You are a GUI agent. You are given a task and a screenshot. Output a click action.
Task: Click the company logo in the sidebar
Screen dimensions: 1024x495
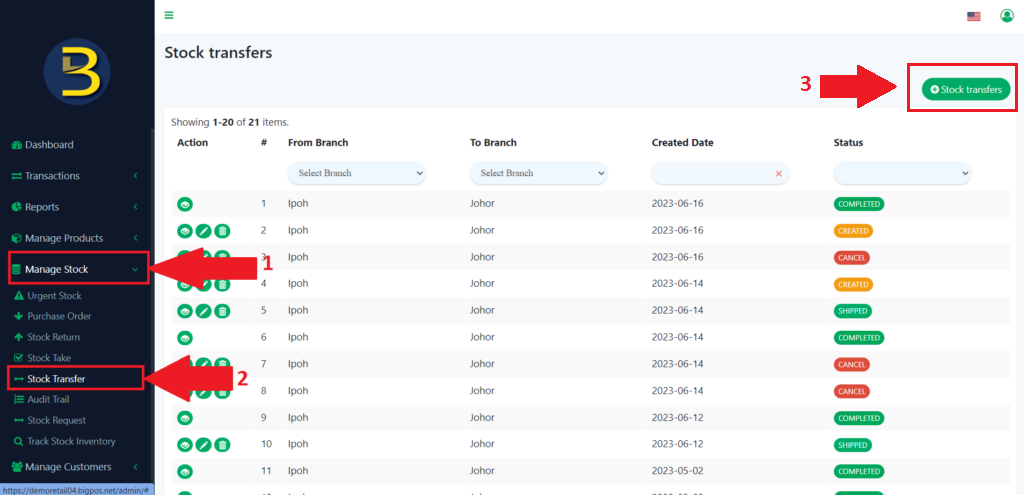pyautogui.click(x=76, y=72)
